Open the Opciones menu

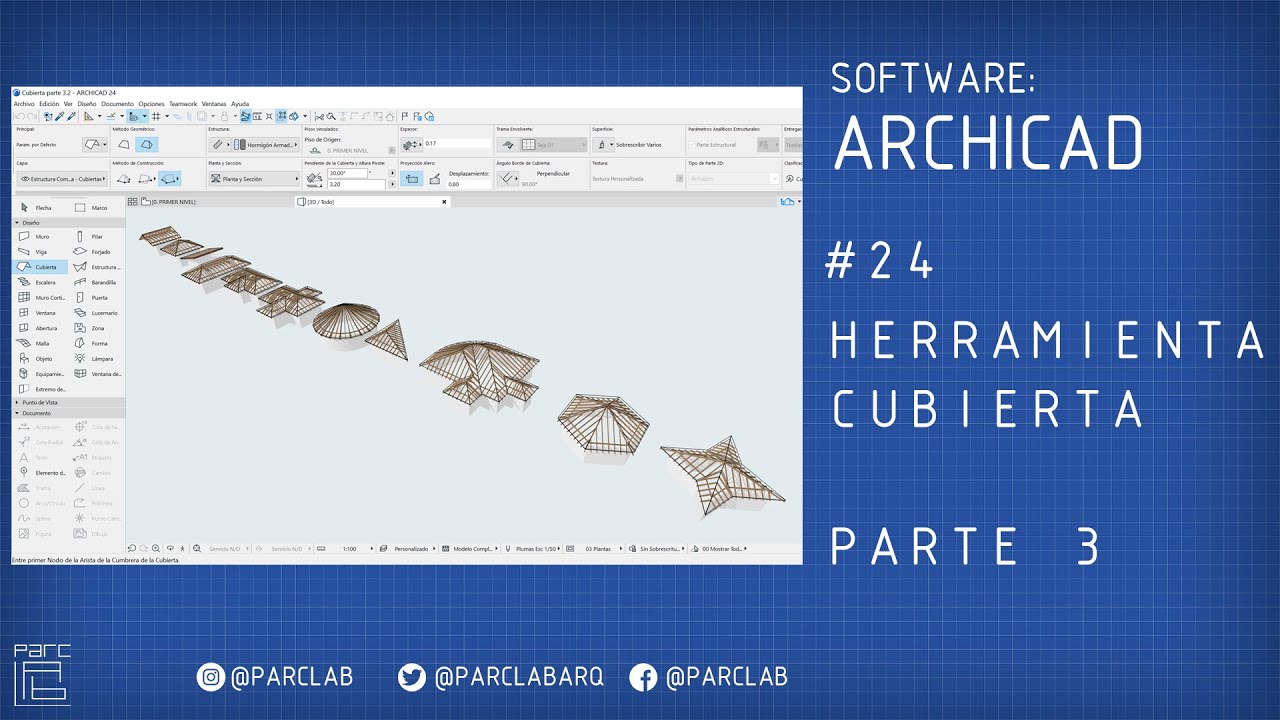152,104
